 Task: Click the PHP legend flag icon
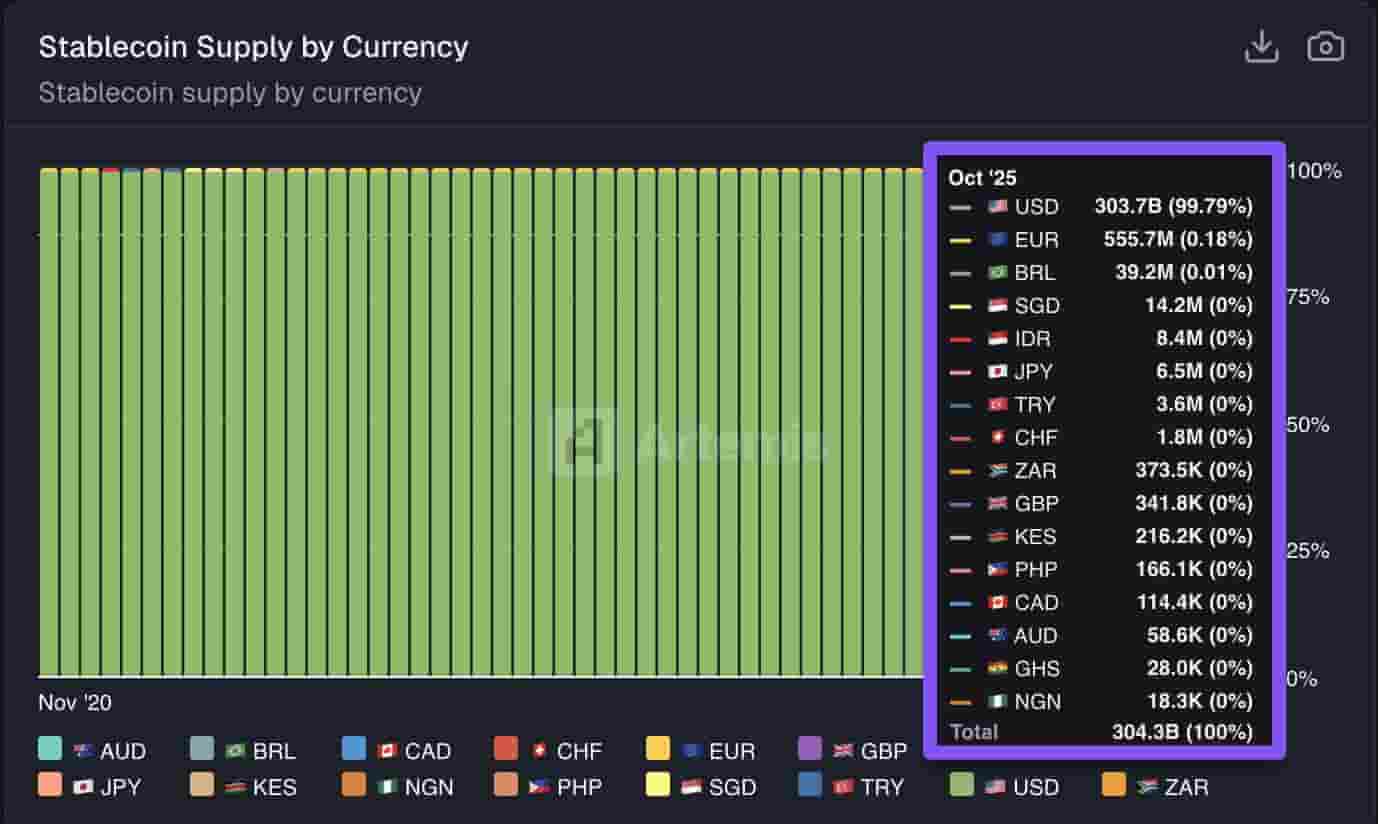click(x=542, y=786)
